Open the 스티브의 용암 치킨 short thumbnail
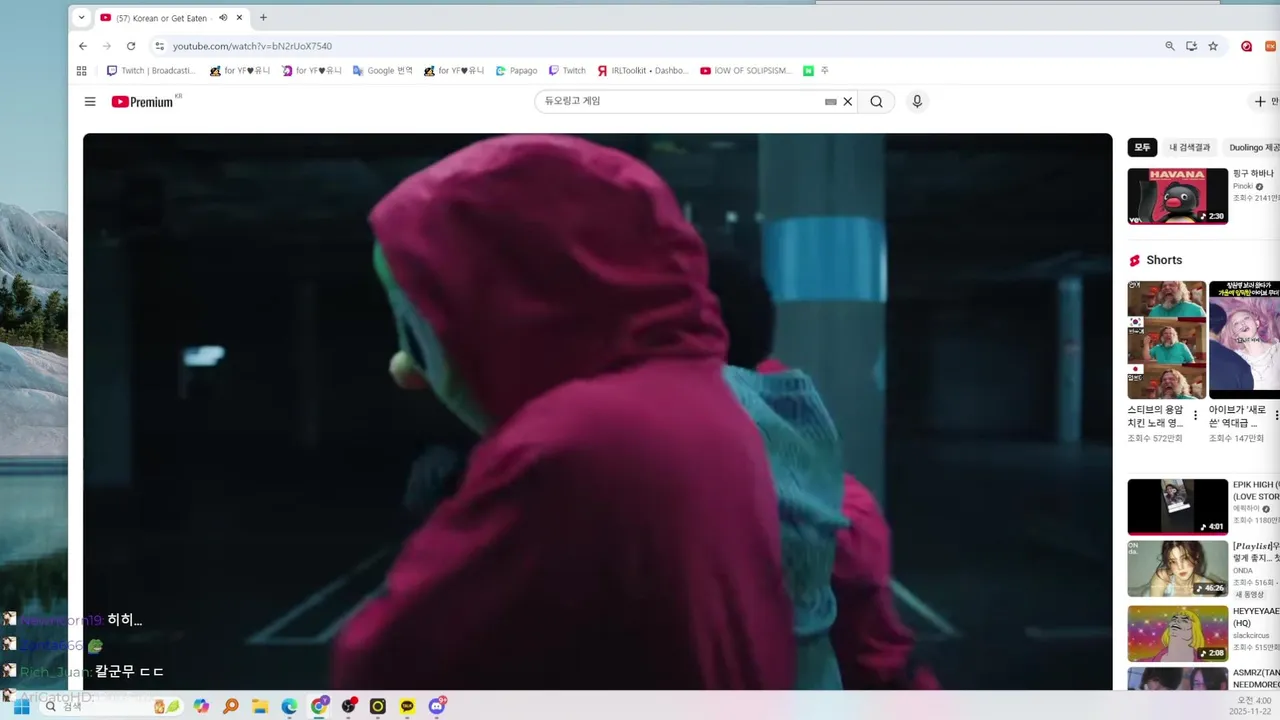 tap(1167, 340)
